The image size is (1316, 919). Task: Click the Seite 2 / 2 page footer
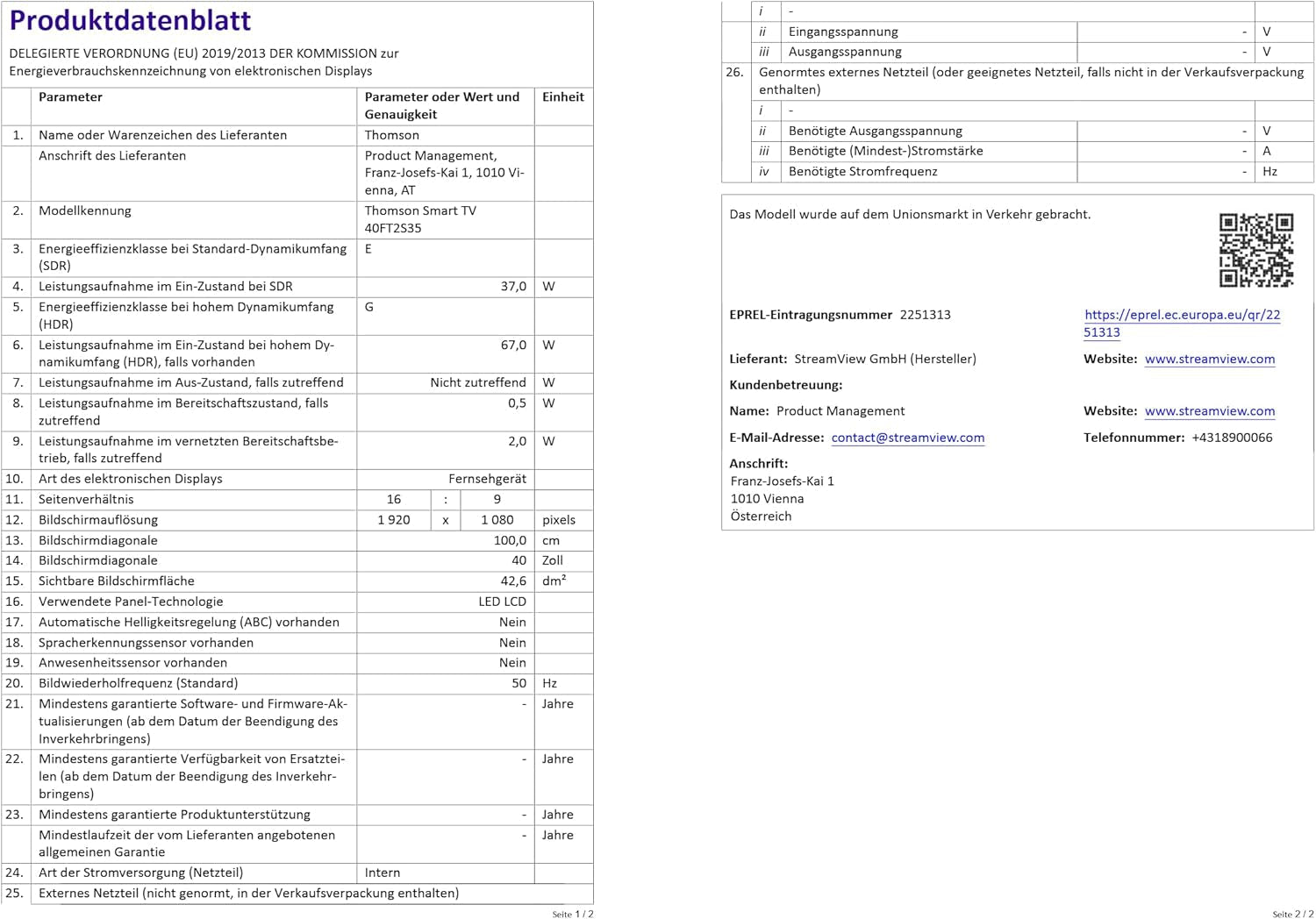[1292, 914]
